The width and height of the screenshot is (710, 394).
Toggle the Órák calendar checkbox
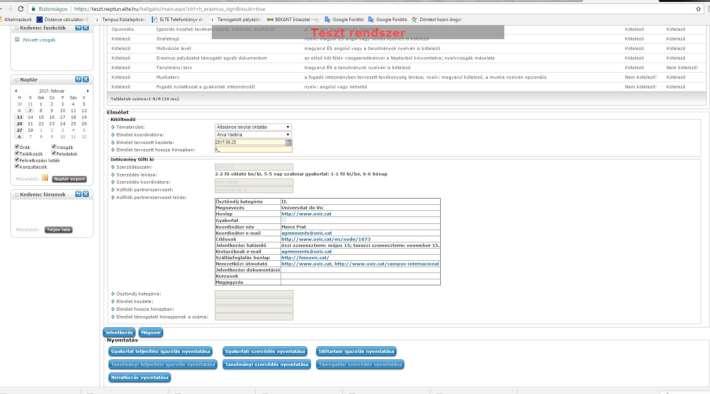click(x=17, y=147)
